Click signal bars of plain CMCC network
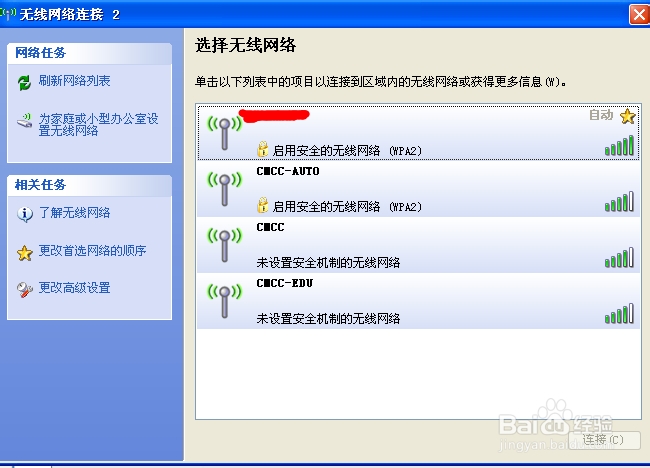Screen dimensions: 650x468 point(619,257)
